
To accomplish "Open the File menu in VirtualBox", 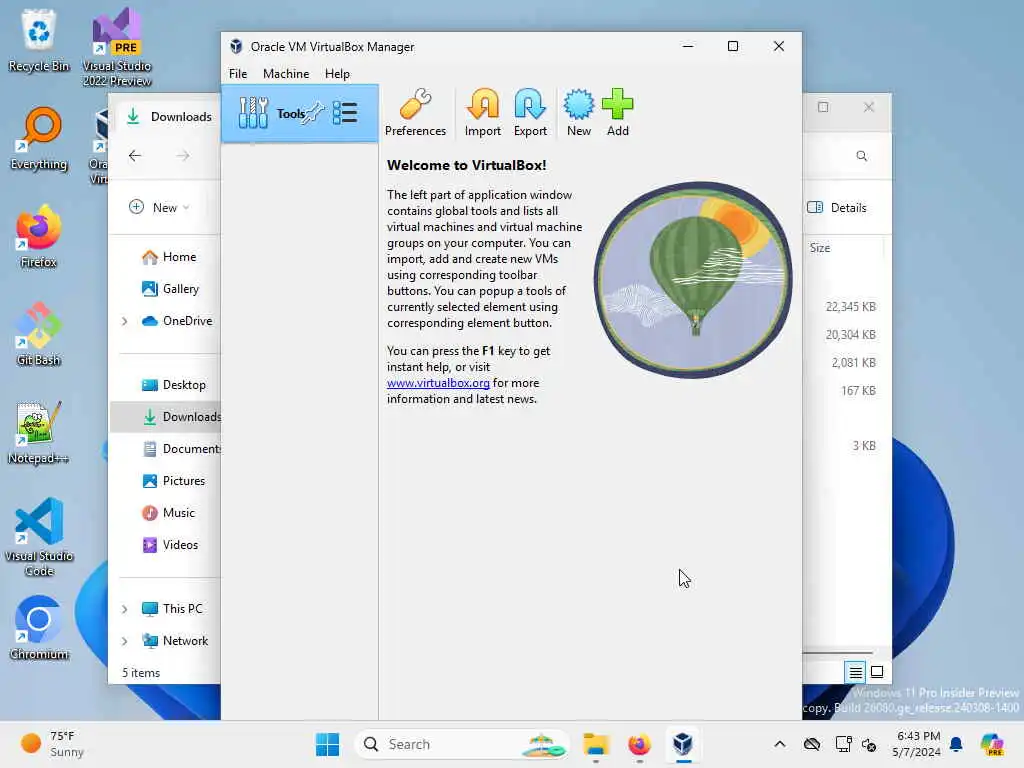I will pos(238,74).
